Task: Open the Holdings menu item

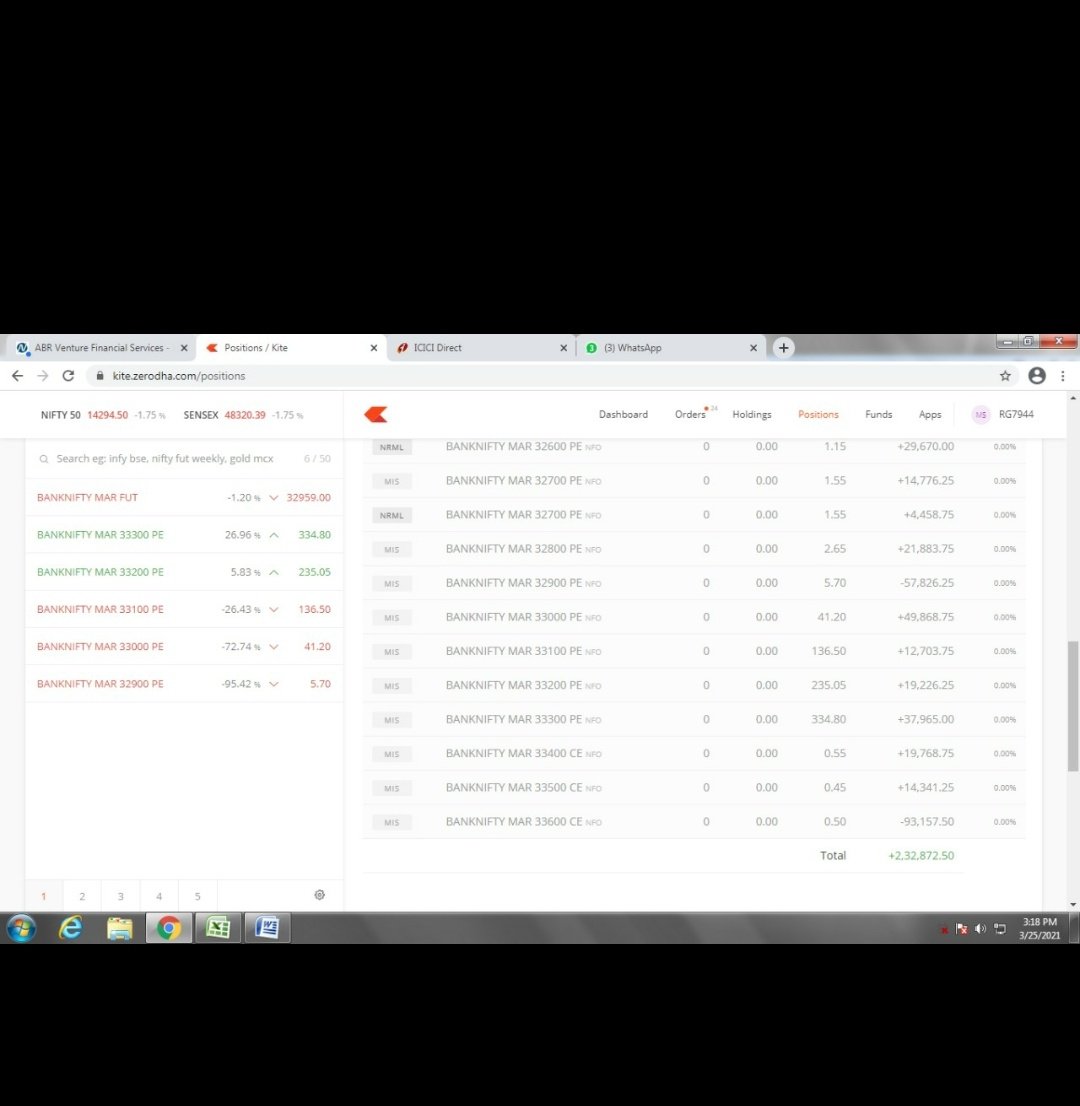Action: pyautogui.click(x=752, y=415)
